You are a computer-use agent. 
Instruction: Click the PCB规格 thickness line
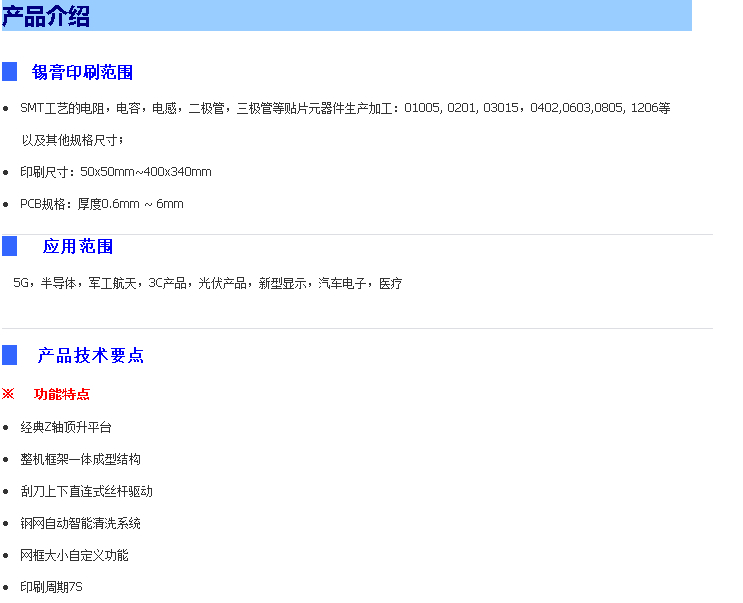(x=102, y=204)
